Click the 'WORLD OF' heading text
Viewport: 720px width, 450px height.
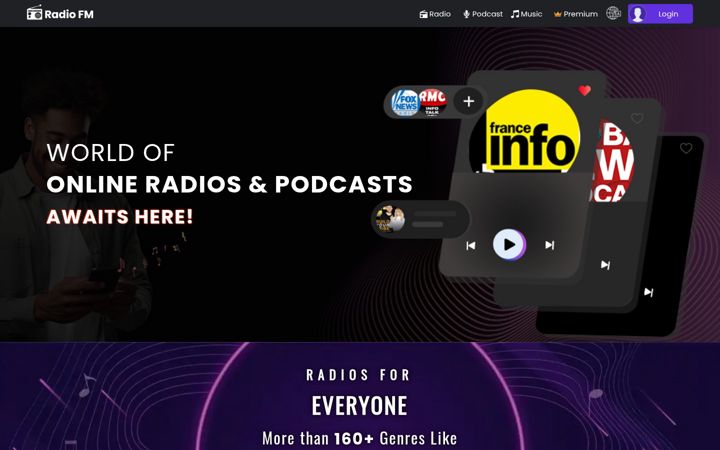pos(111,153)
